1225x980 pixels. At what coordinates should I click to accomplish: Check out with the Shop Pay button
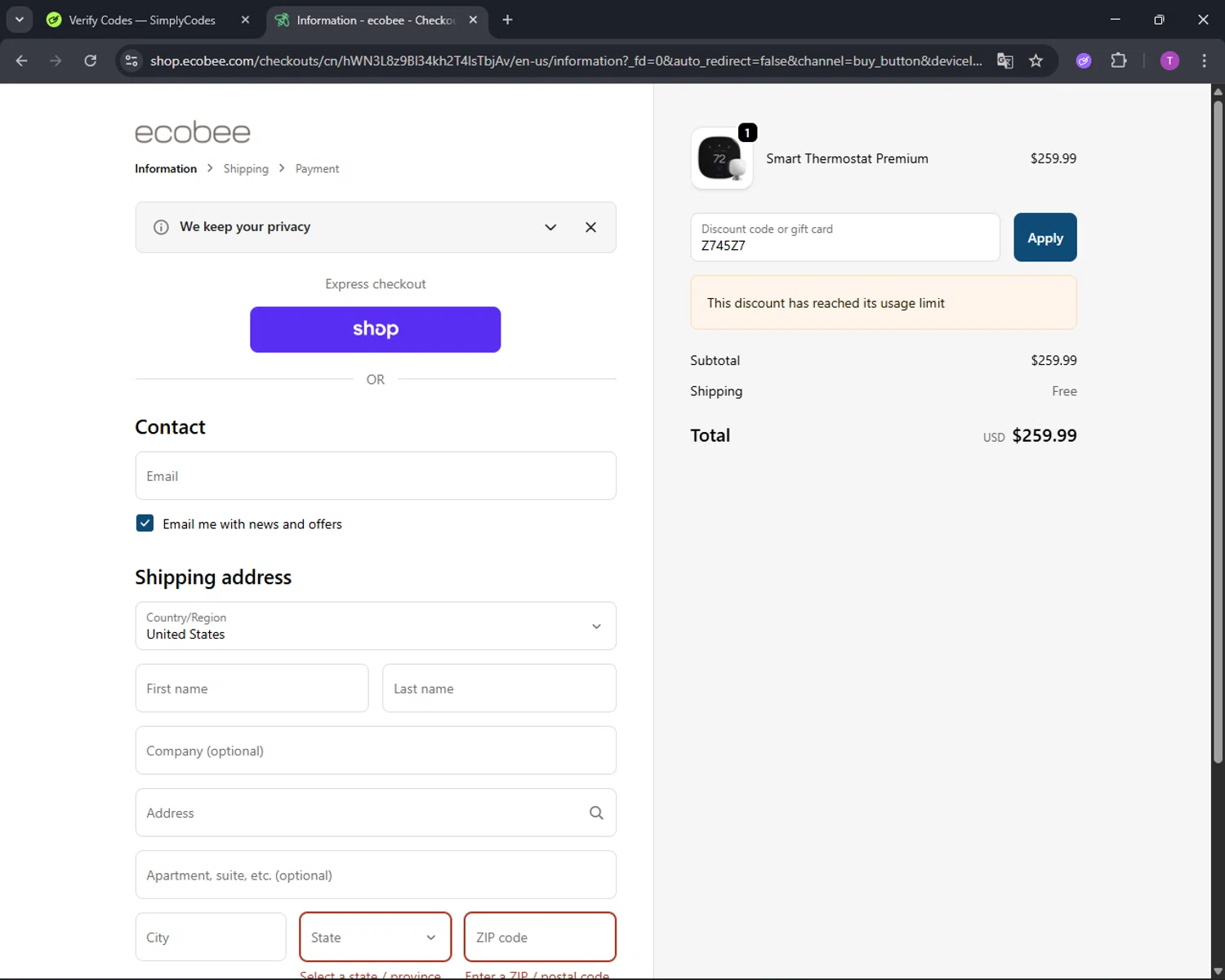click(376, 329)
